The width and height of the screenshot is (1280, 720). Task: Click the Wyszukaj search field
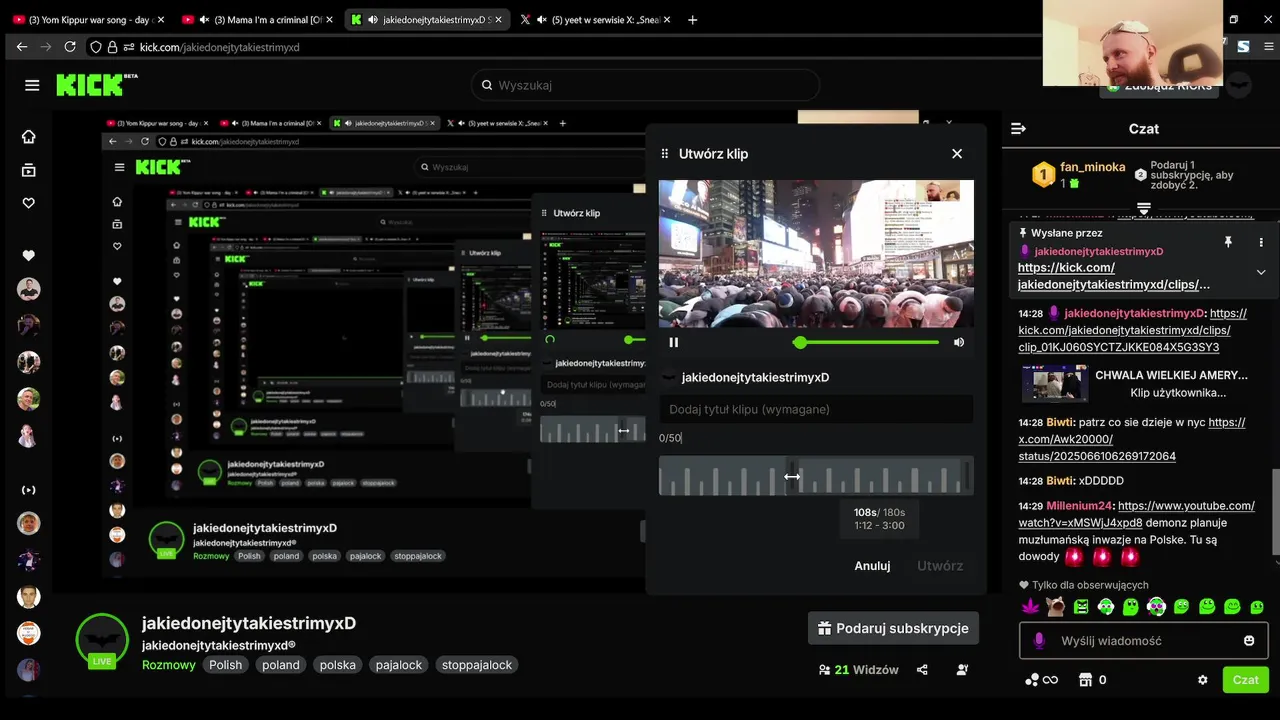645,85
